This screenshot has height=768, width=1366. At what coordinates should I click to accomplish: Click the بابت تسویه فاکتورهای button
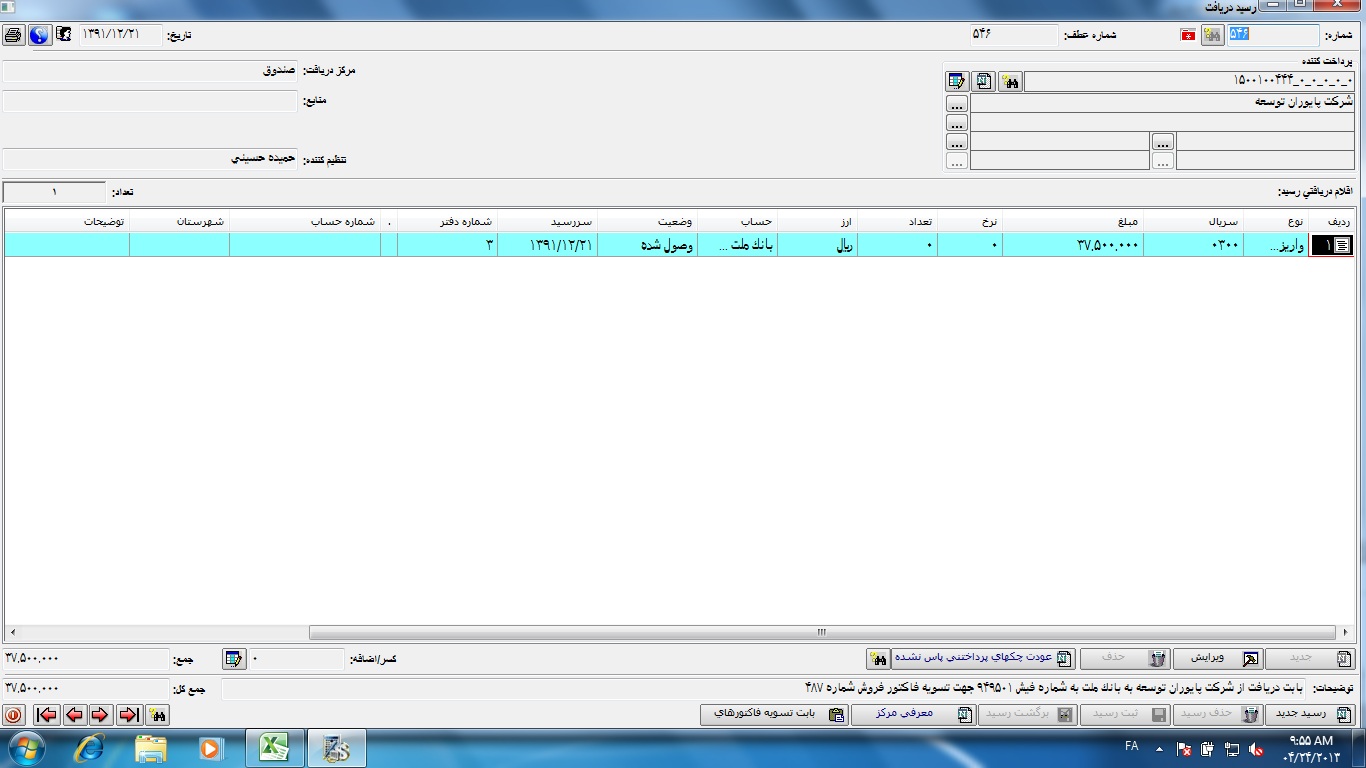click(774, 715)
